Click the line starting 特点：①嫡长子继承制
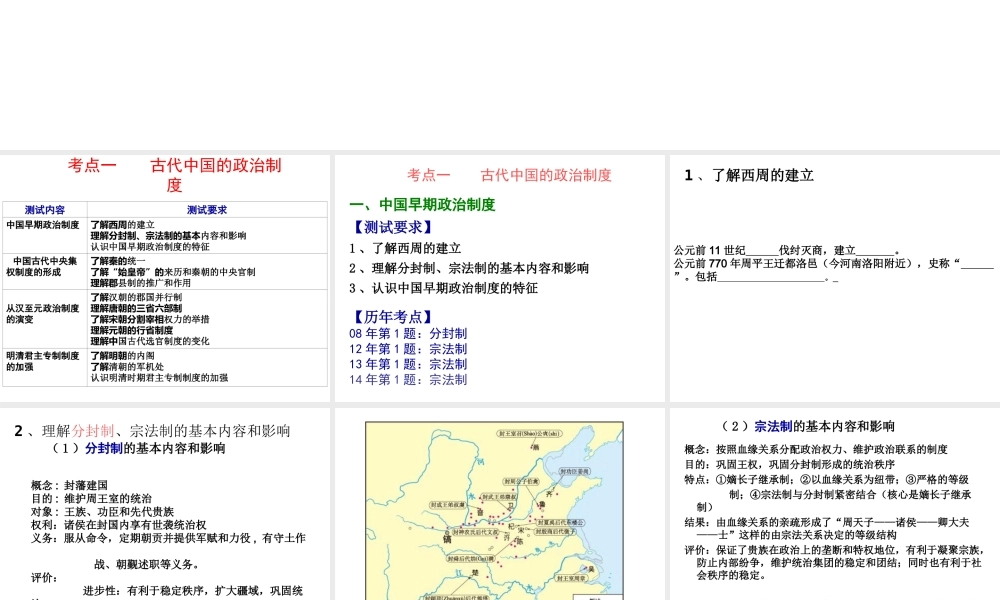Viewport: 1000px width, 600px height. [x=828, y=492]
